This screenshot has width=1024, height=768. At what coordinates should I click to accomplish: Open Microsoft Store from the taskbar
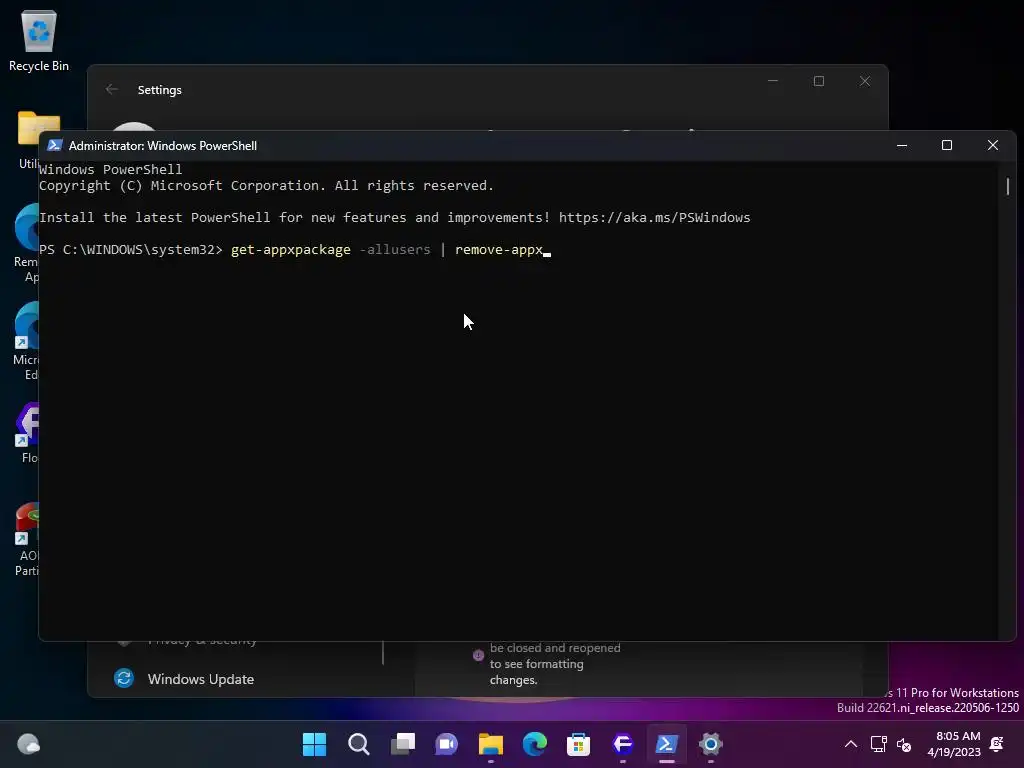(578, 744)
